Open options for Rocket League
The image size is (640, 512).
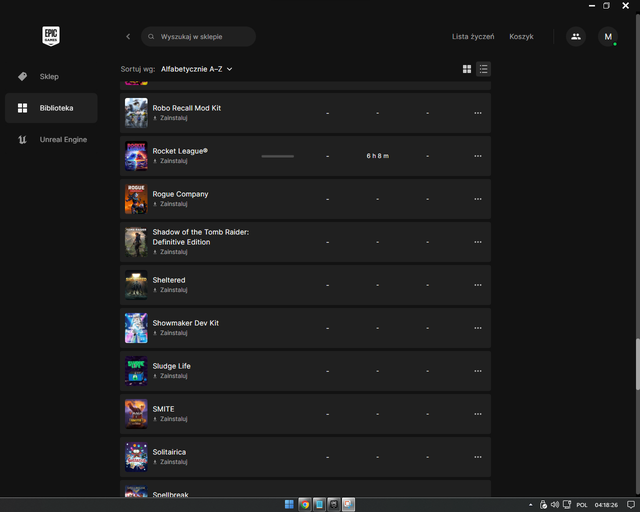tap(478, 156)
